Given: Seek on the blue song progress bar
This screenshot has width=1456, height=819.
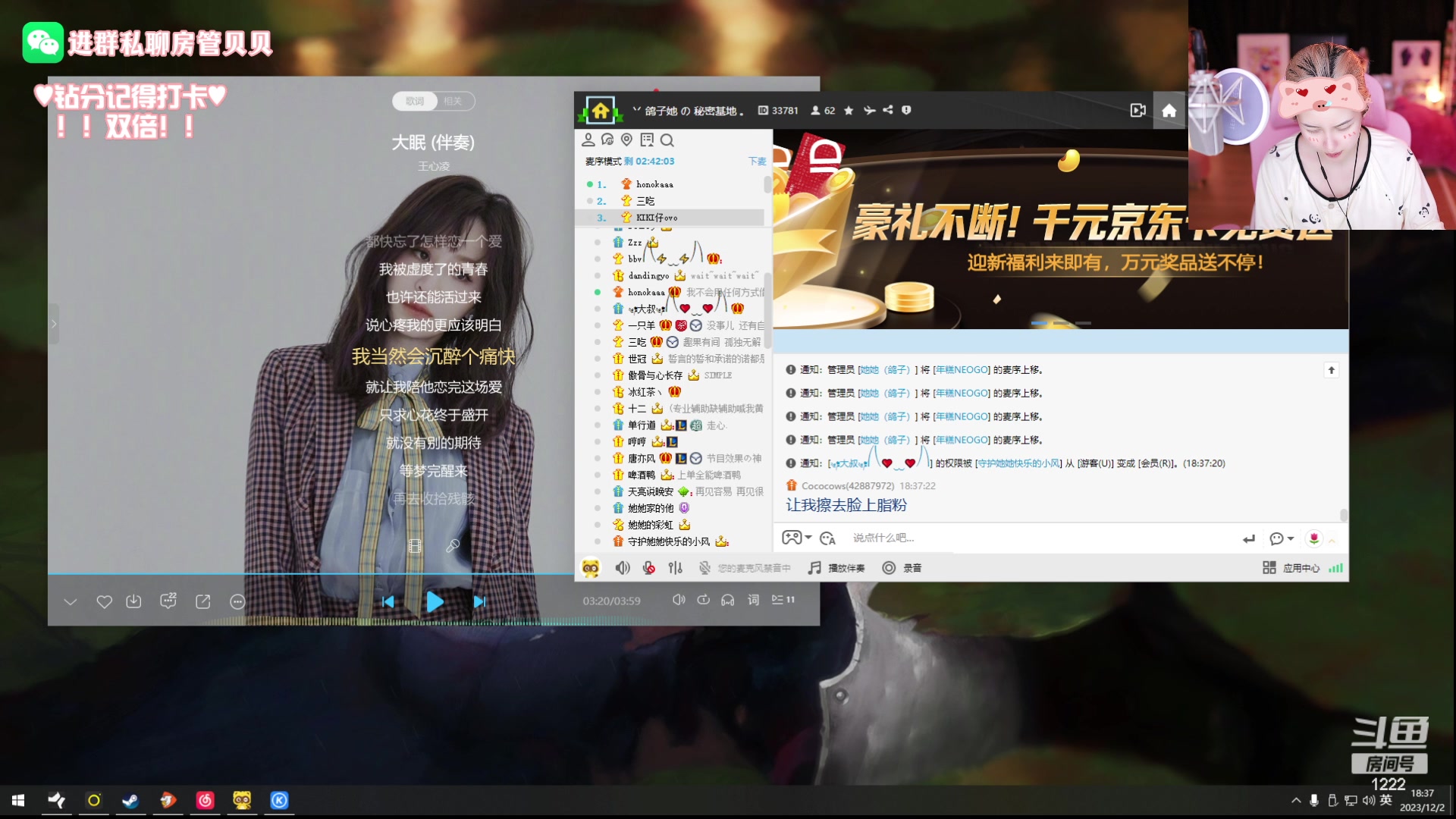Looking at the screenshot, I should click(x=311, y=574).
